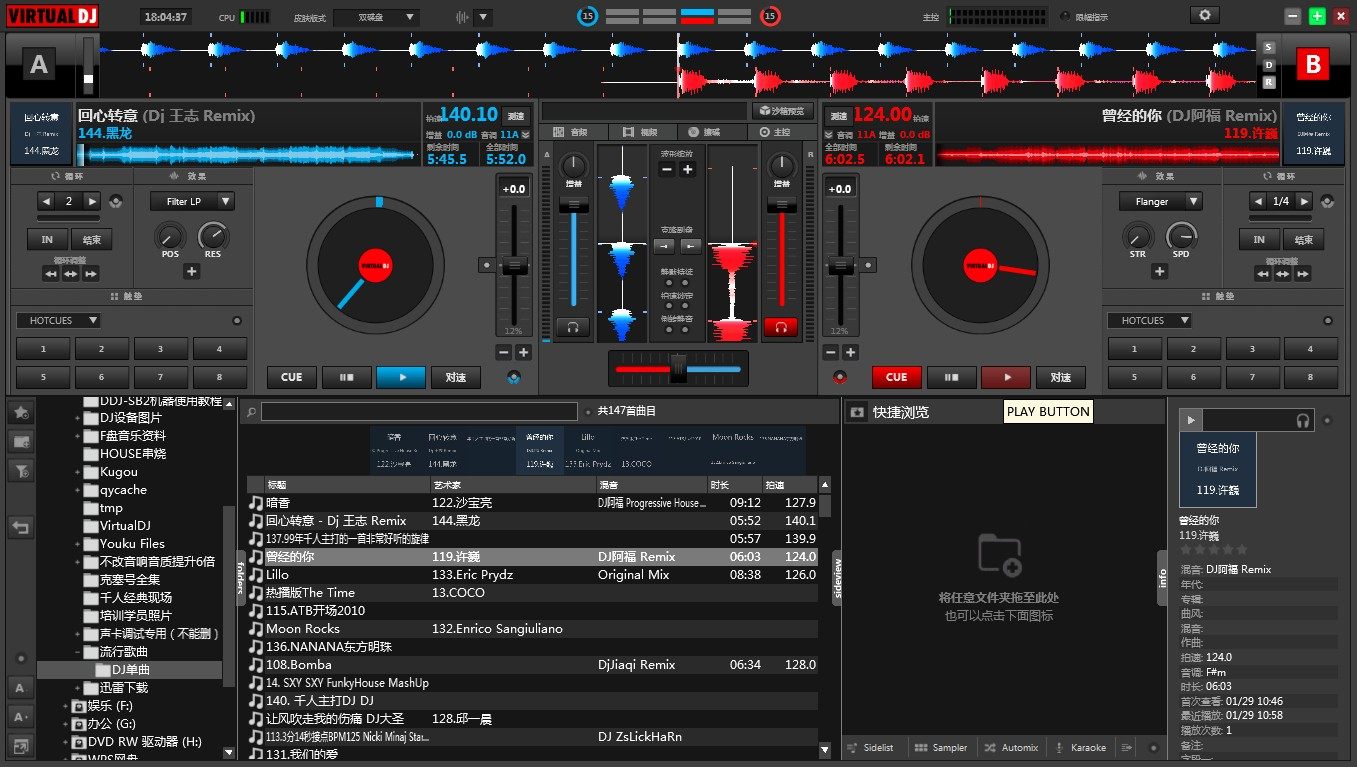Open Filter LP effect dropdown

coord(193,201)
